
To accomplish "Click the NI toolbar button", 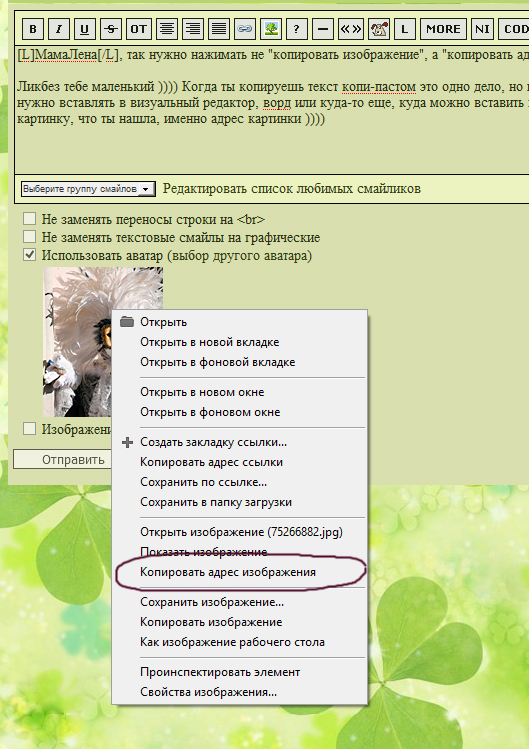I will point(482,29).
